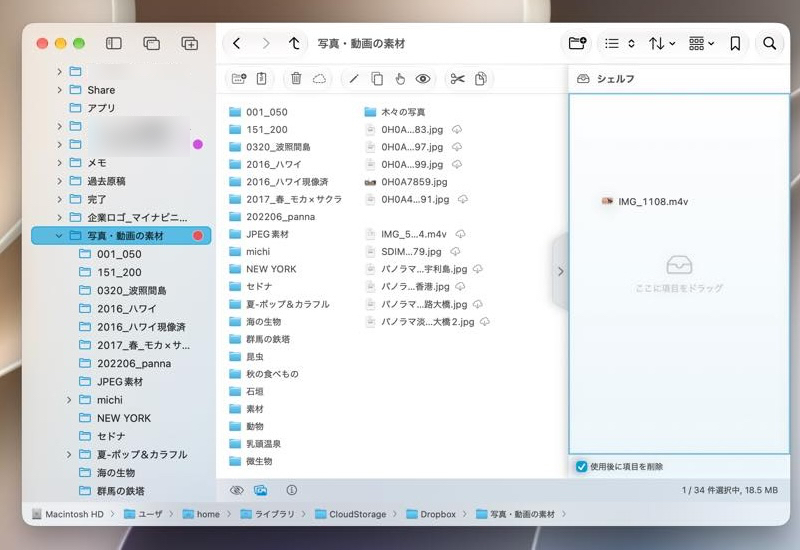Uncheck the 使用後に項目を削除 checkbox
Viewport: 800px width, 550px height.
581,466
